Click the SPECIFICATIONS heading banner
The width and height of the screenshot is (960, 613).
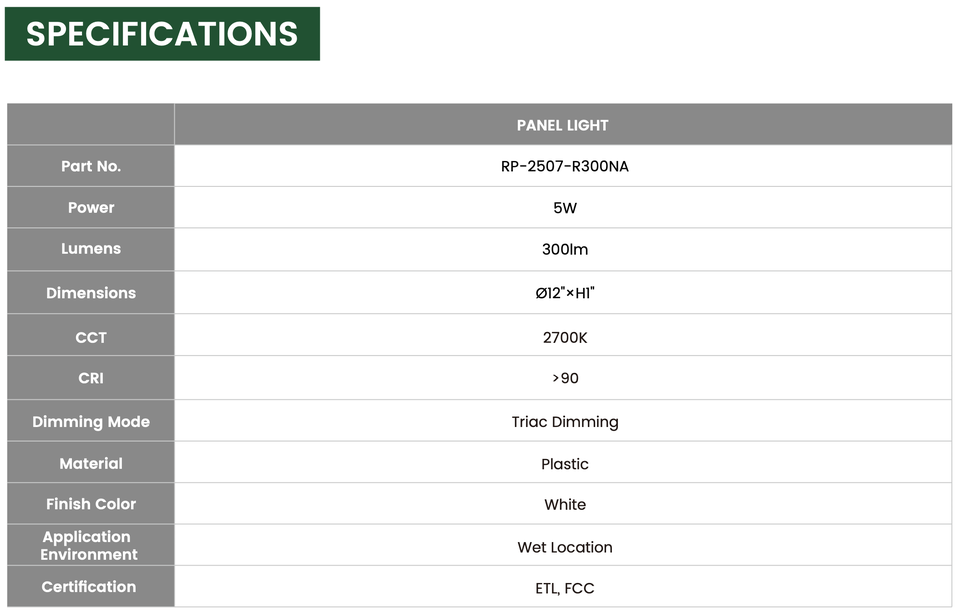coord(162,34)
